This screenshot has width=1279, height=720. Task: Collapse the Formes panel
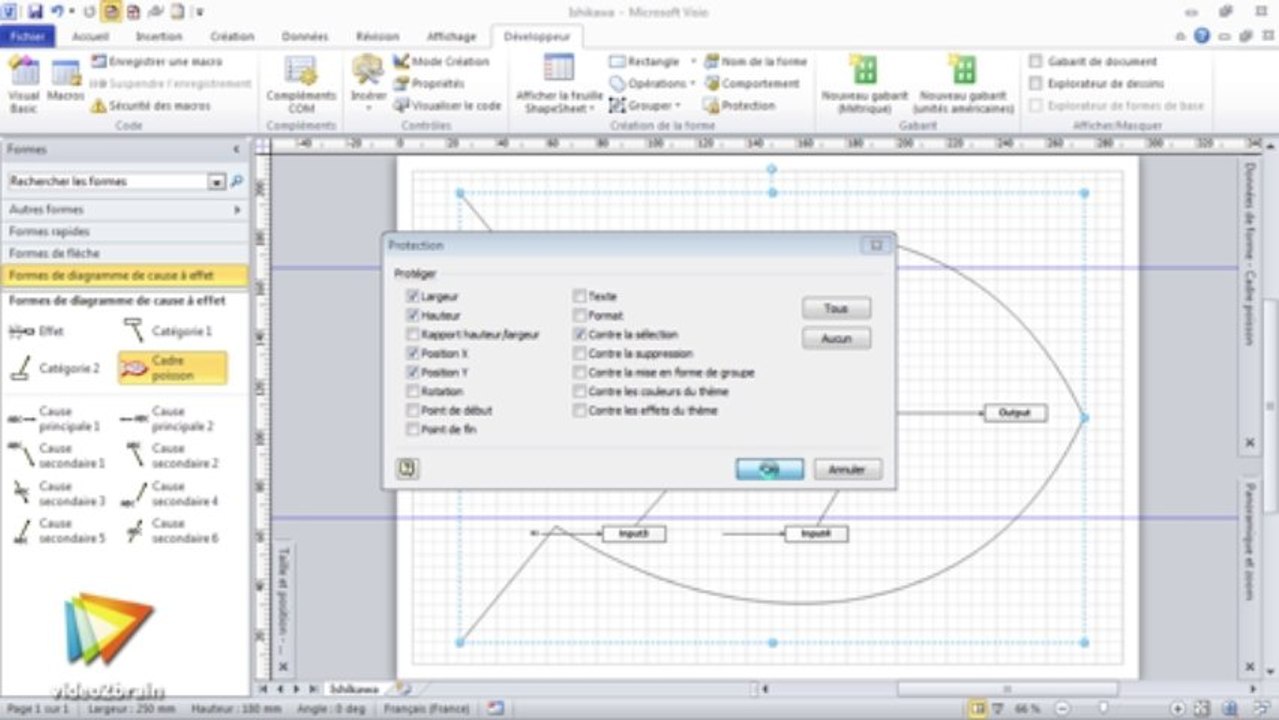pos(236,149)
